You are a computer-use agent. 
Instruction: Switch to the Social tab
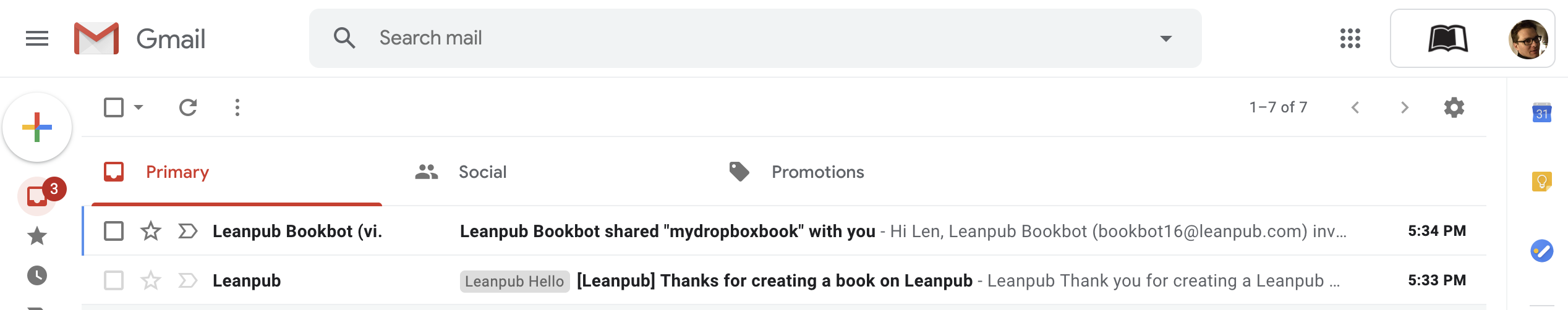[x=482, y=172]
